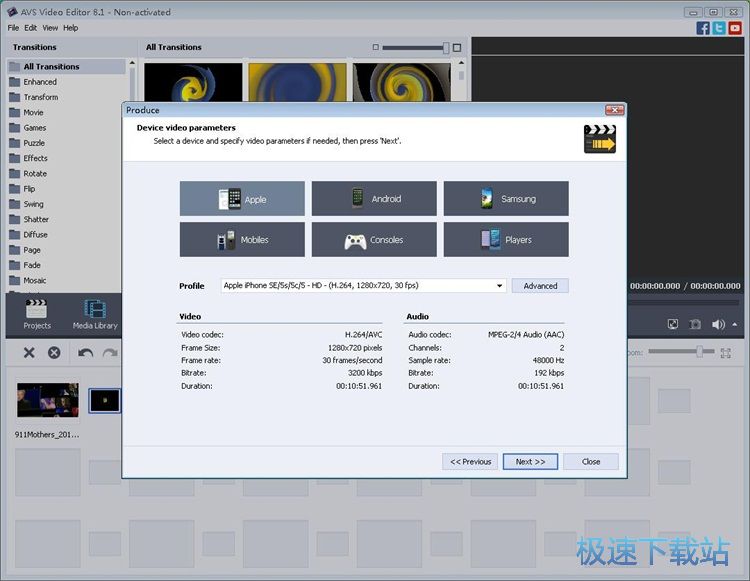Proceed with the Next button
The image size is (750, 581).
[530, 461]
